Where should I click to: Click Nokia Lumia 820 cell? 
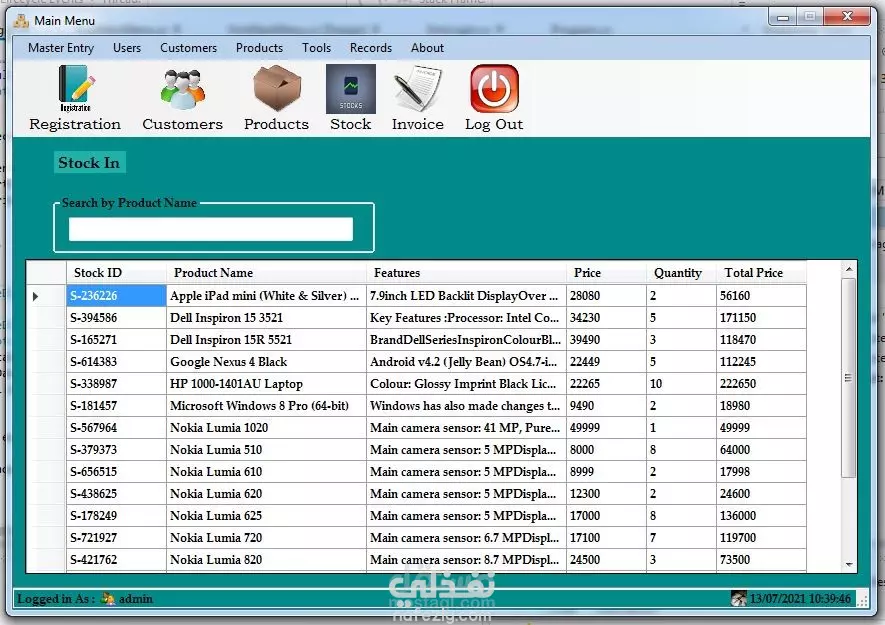tap(266, 560)
